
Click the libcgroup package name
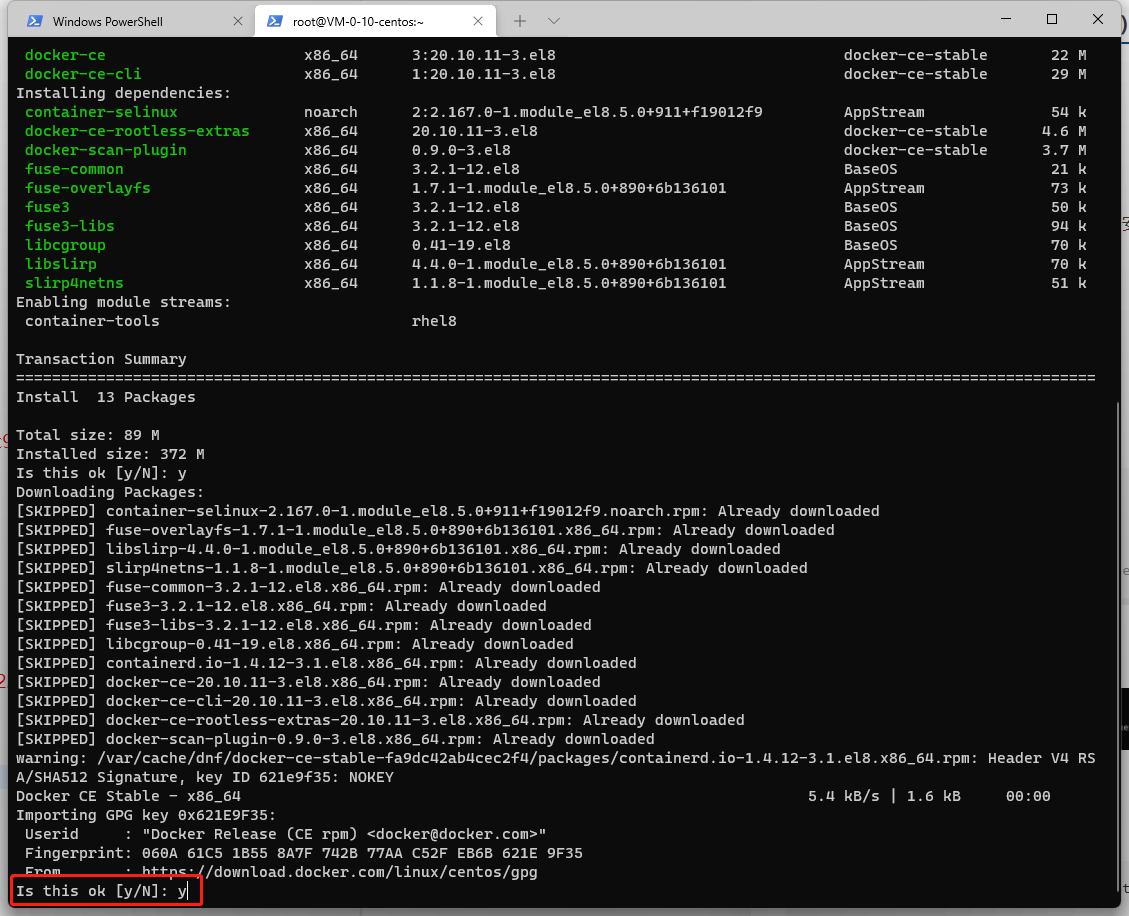[65, 245]
